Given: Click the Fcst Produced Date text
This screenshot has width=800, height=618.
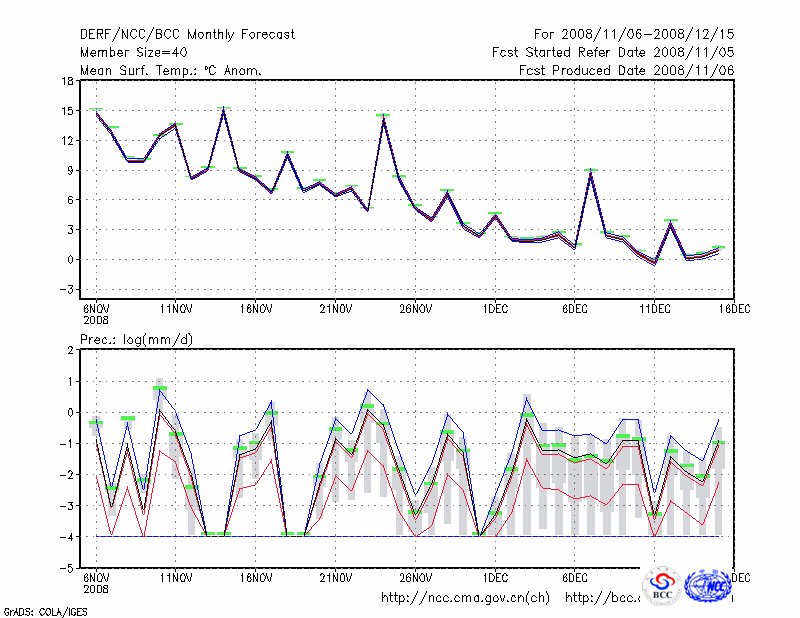Looking at the screenshot, I should pos(626,70).
